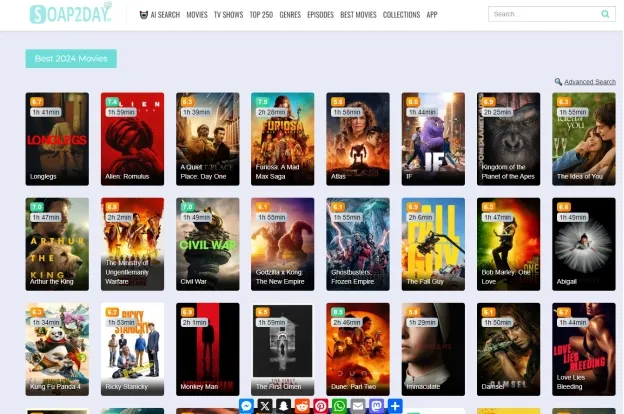Screen dimensions: 624x414
Task: Open the Advanced Search link
Action: coord(590,82)
